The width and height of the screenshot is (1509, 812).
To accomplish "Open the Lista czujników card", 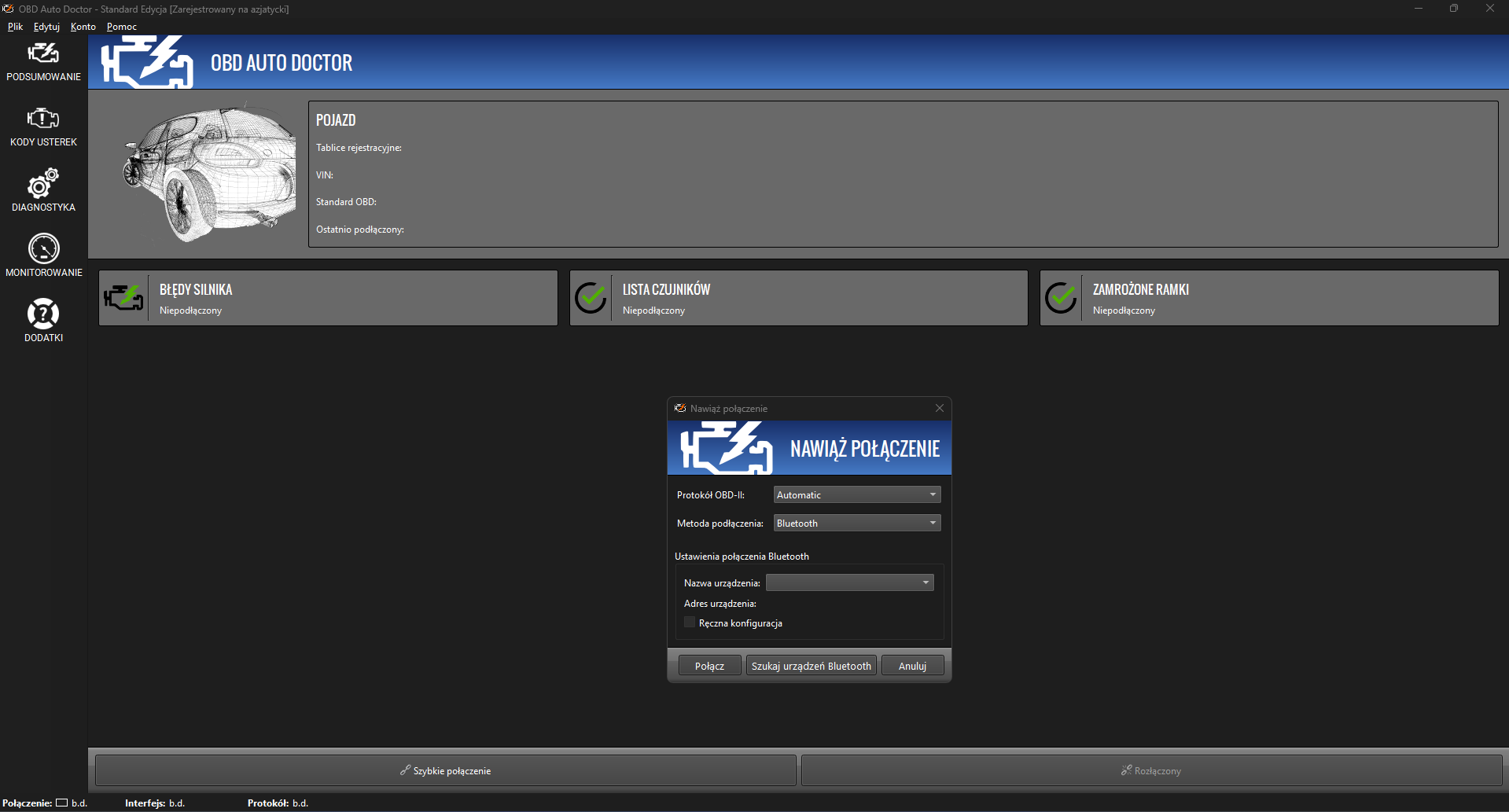I will (x=798, y=298).
